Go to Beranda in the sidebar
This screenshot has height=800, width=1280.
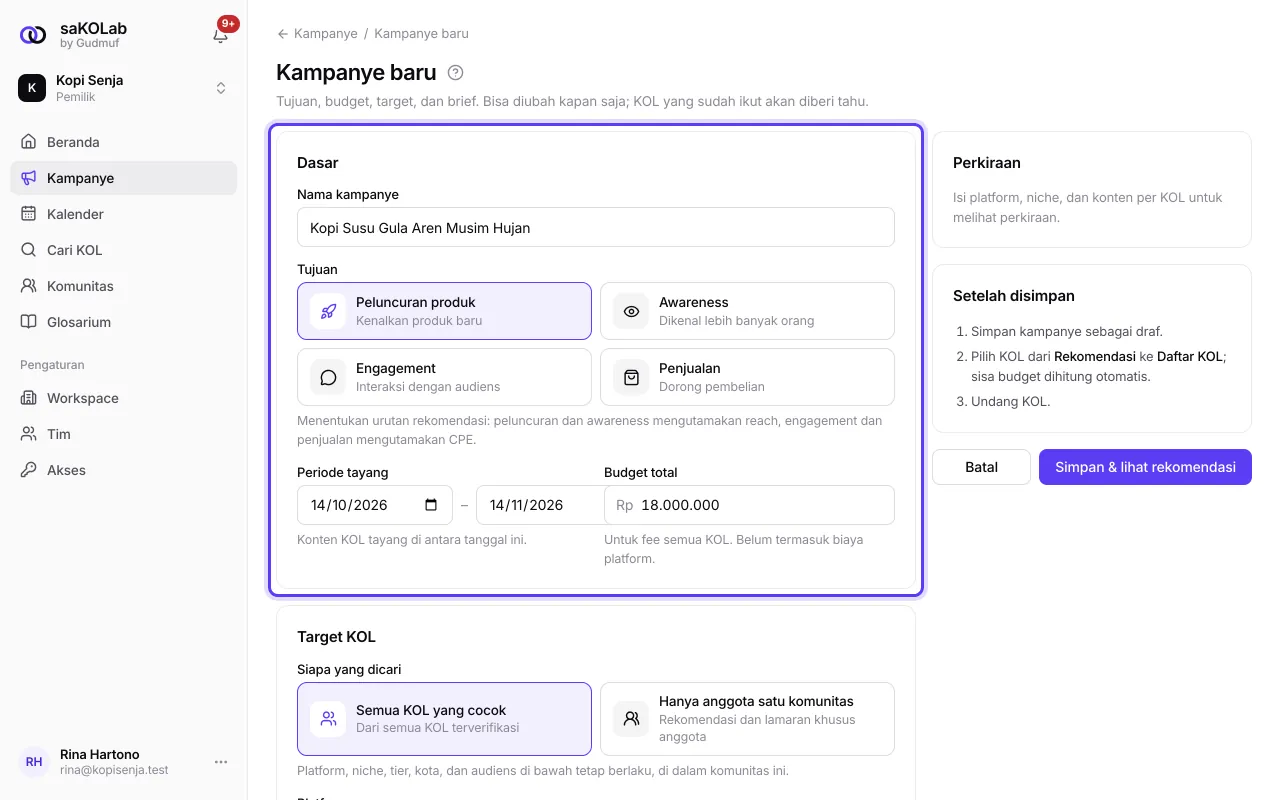tap(124, 142)
